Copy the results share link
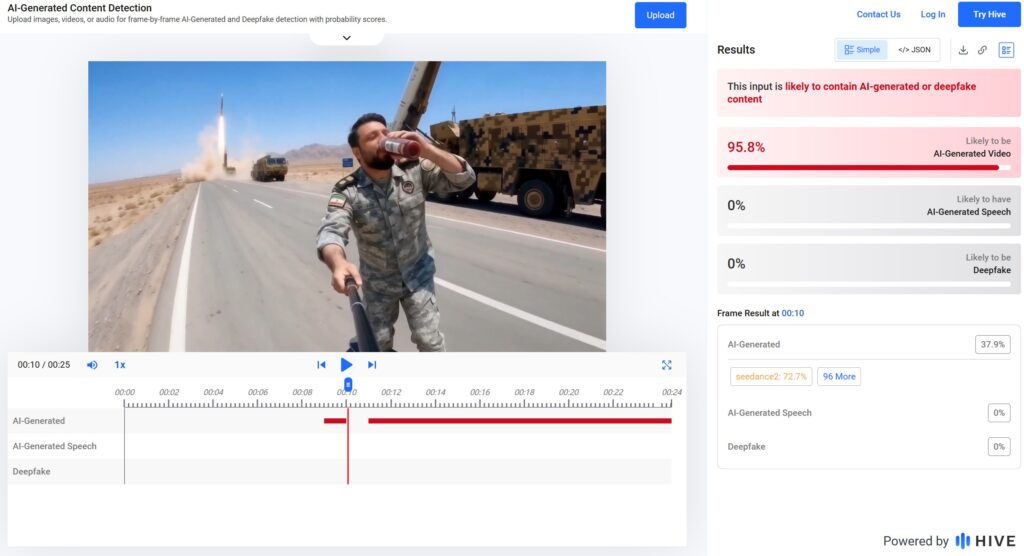The image size is (1024, 556). point(982,50)
